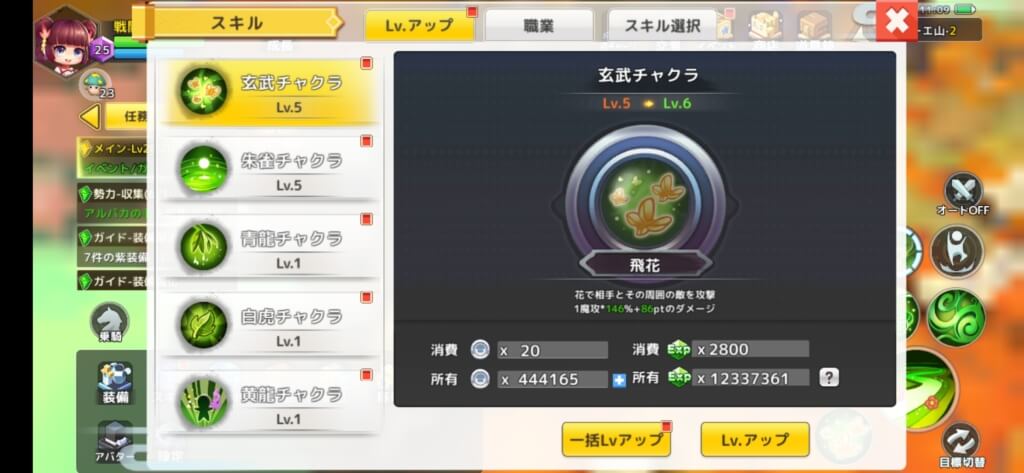The height and width of the screenshot is (473, 1024).
Task: Select the 黄龍チャクラ skill icon
Action: pos(204,402)
